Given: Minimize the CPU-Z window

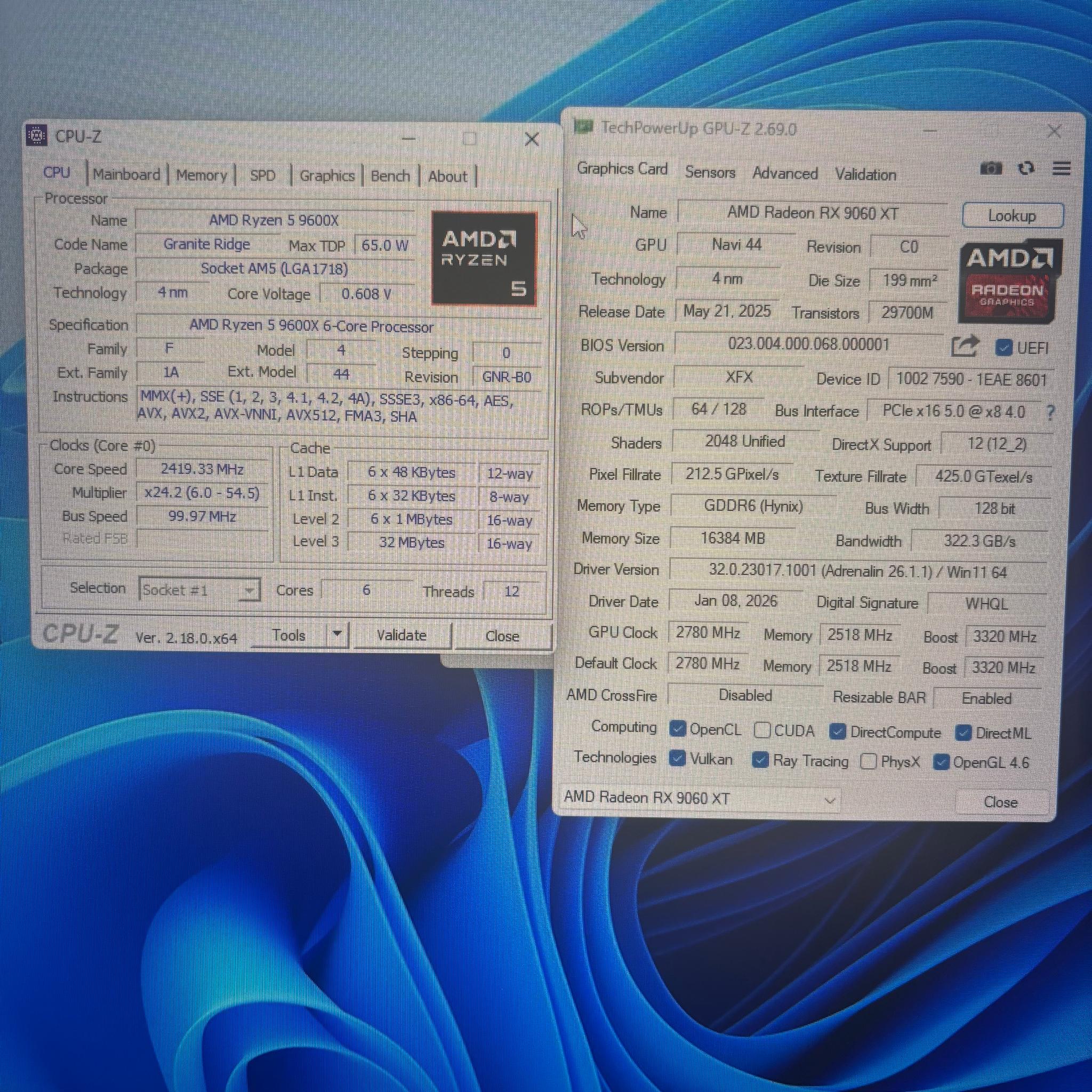Looking at the screenshot, I should click(x=408, y=138).
